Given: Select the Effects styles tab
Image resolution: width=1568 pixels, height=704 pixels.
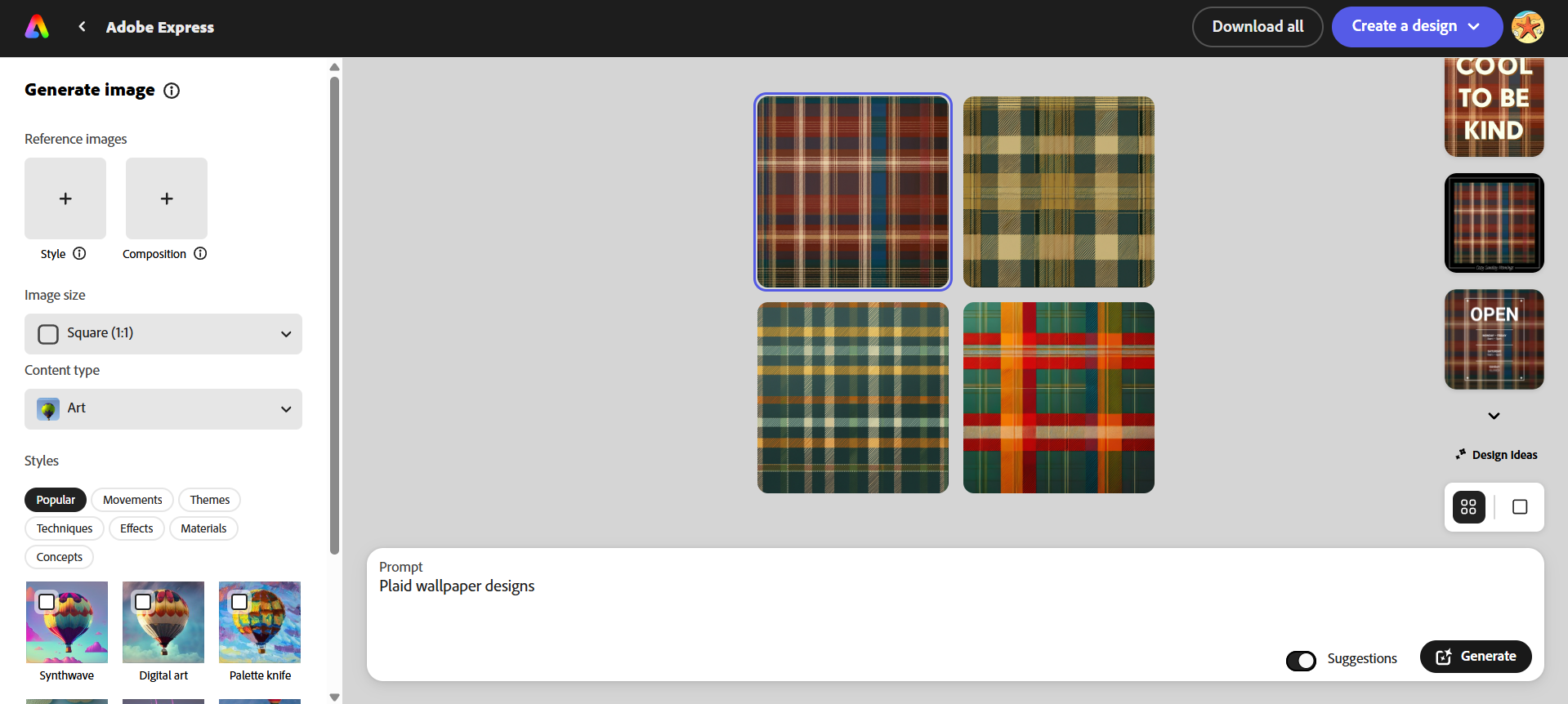Looking at the screenshot, I should click(136, 528).
